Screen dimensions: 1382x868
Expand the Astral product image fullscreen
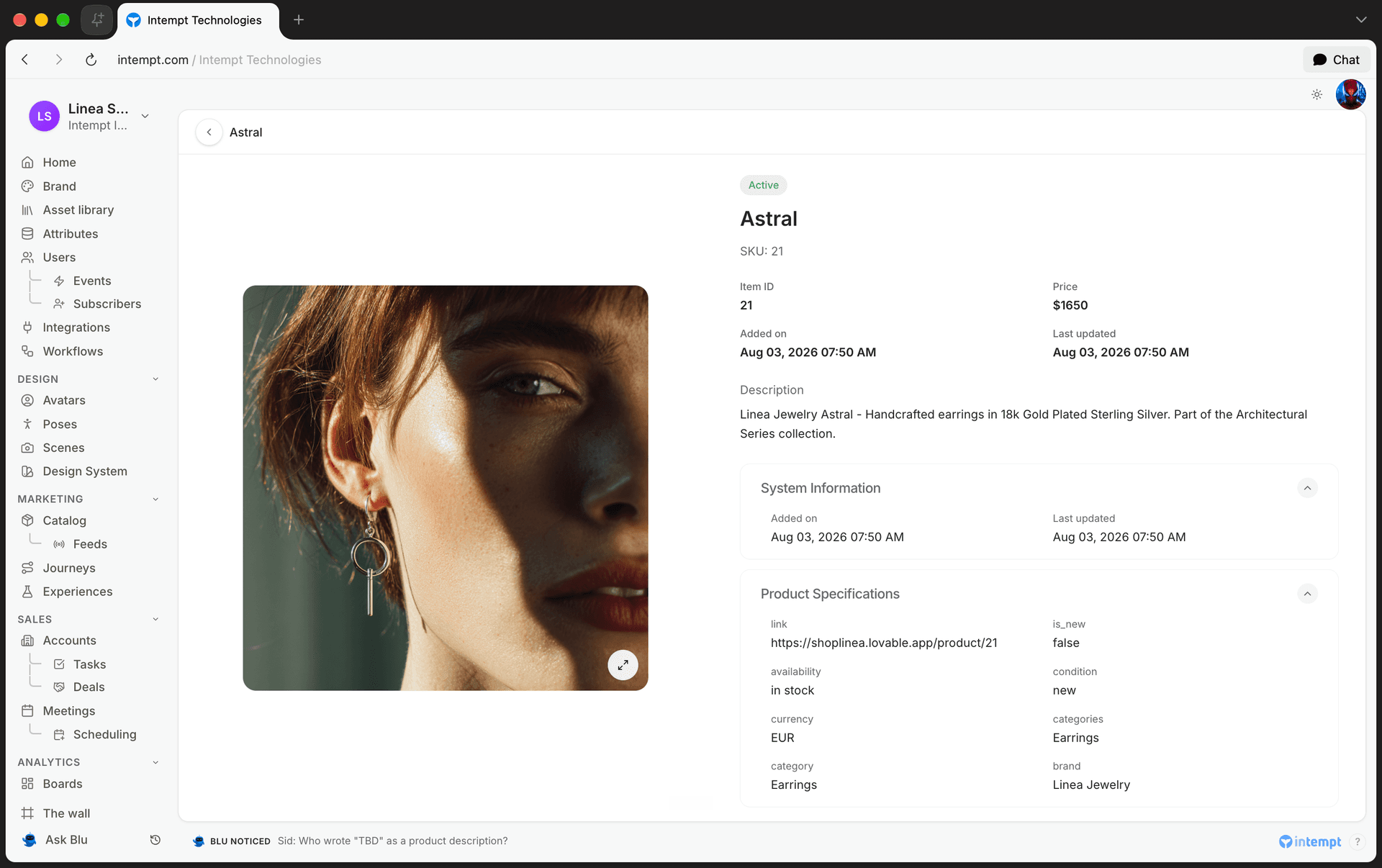pos(623,665)
